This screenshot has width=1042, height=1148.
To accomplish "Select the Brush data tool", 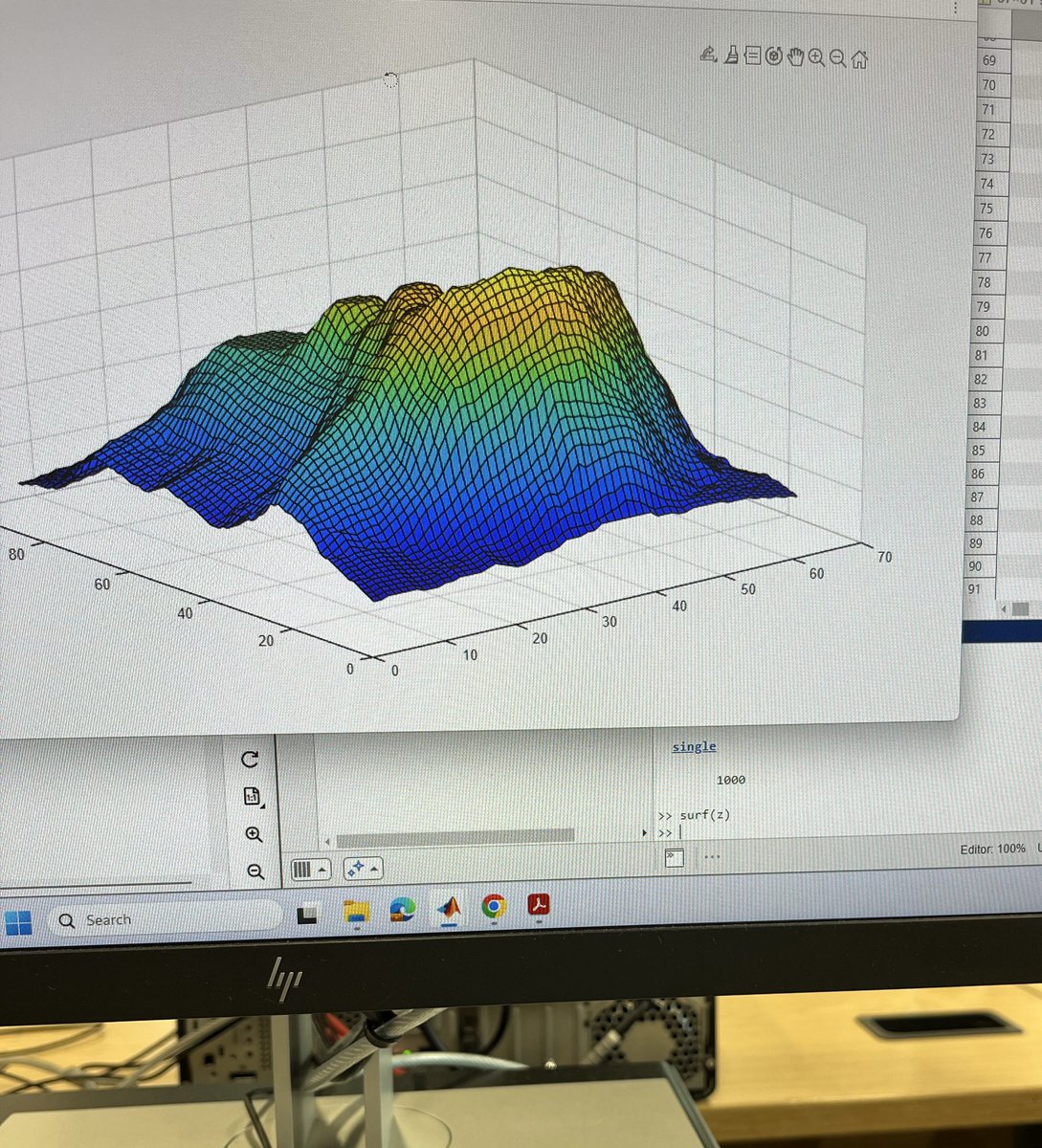I will (x=731, y=55).
